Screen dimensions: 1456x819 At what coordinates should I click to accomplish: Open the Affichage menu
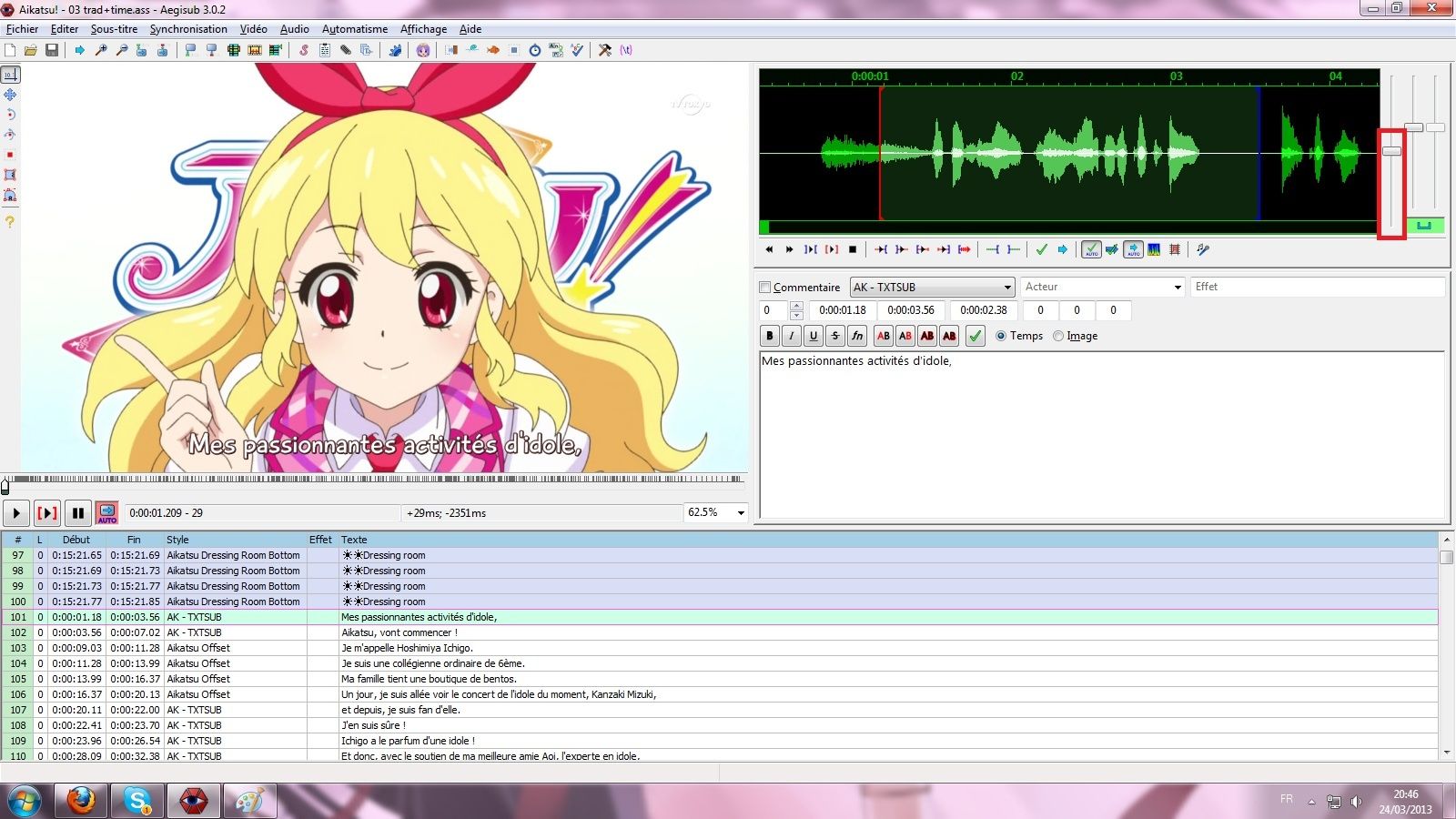click(x=423, y=29)
